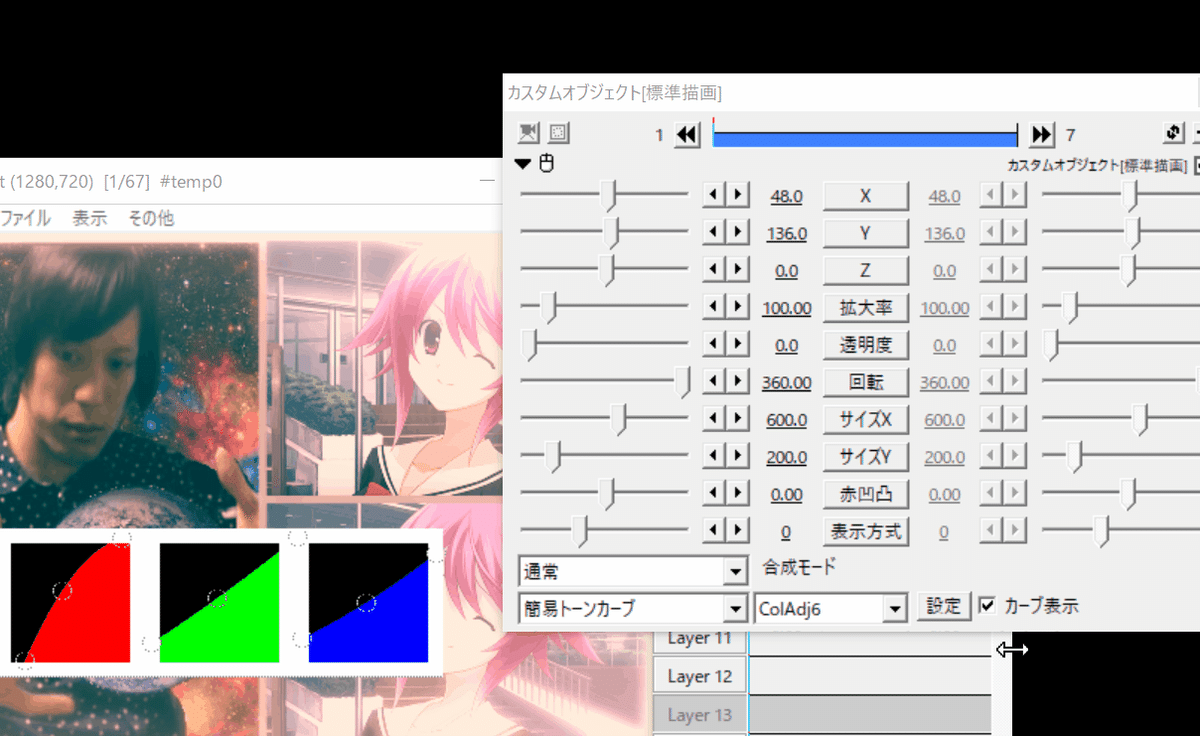
Task: Click the 回転 value field 360.00
Action: 786,382
